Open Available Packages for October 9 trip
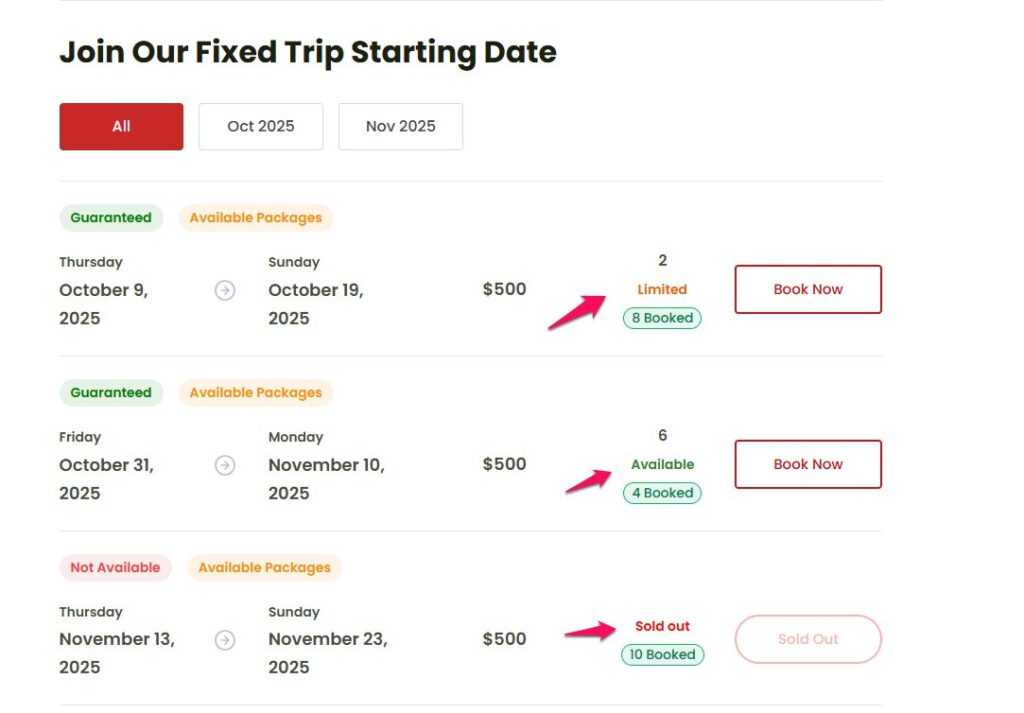Image resolution: width=1024 pixels, height=713 pixels. pyautogui.click(x=256, y=218)
